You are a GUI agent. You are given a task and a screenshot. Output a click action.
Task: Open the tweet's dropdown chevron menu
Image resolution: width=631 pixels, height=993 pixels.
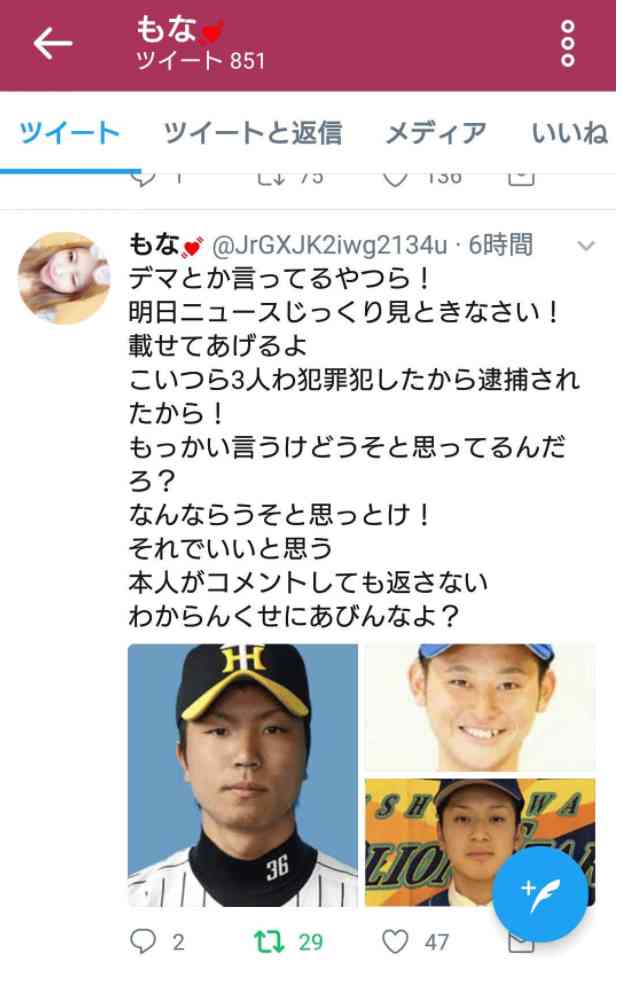(587, 246)
